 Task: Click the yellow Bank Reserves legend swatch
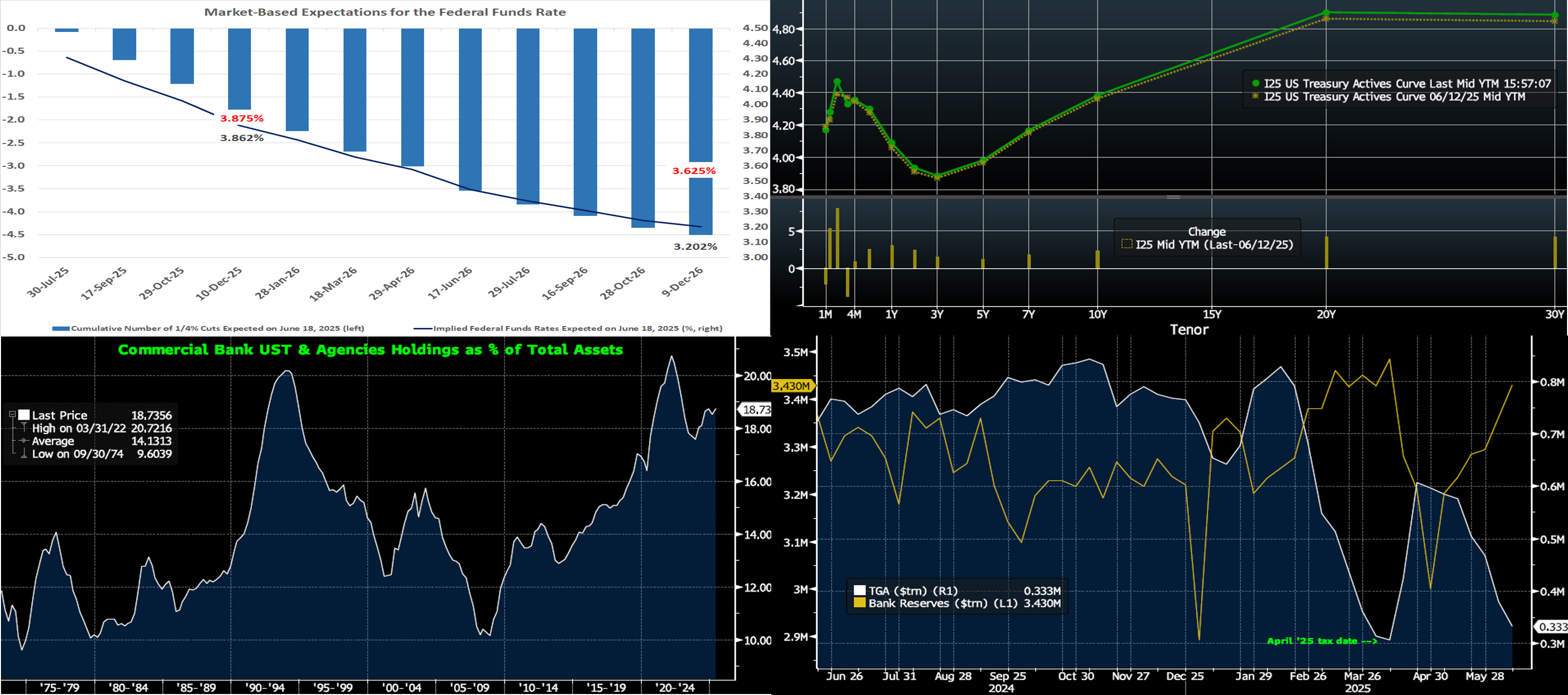tap(860, 603)
